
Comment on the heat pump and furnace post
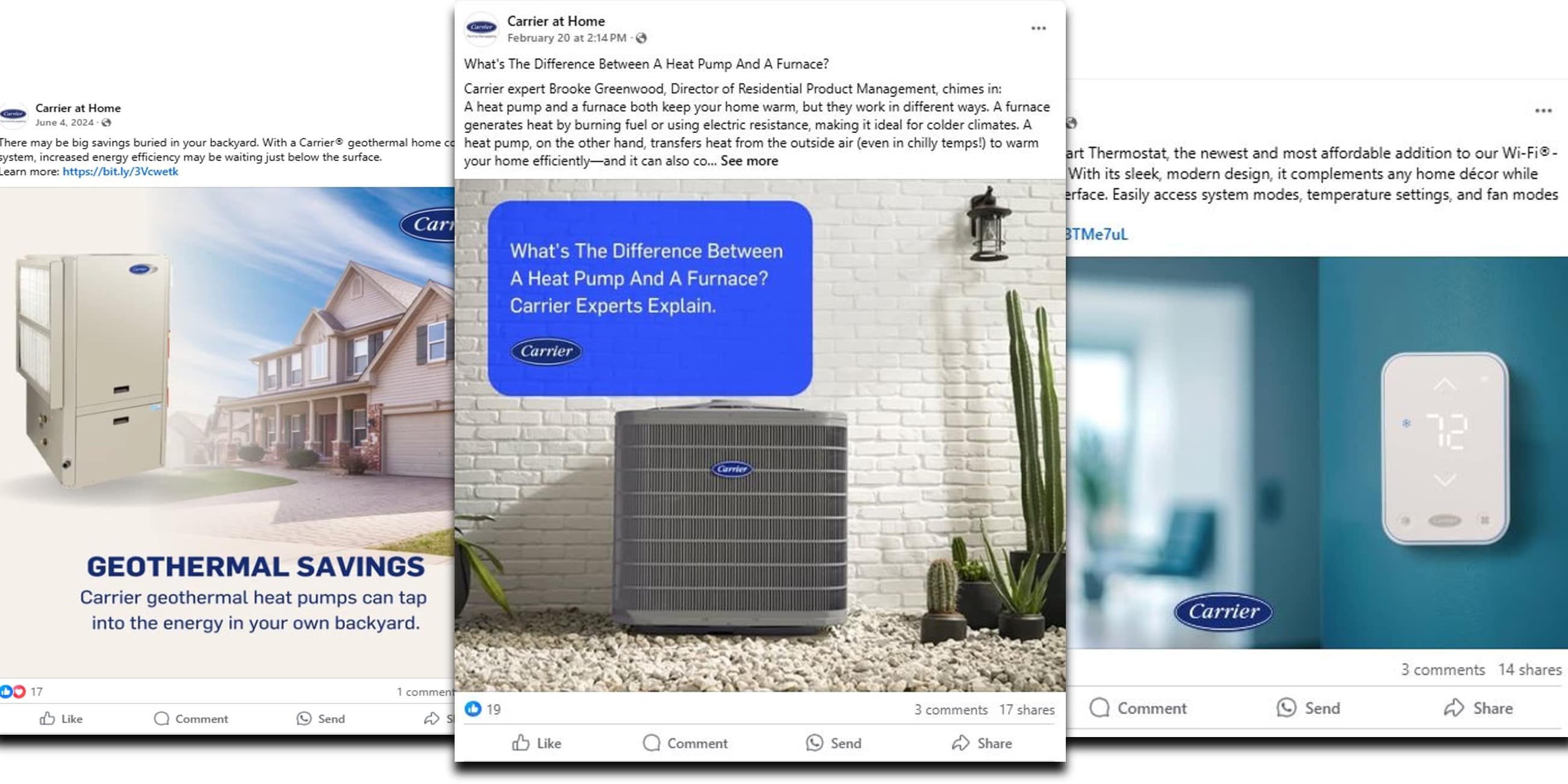tap(685, 743)
